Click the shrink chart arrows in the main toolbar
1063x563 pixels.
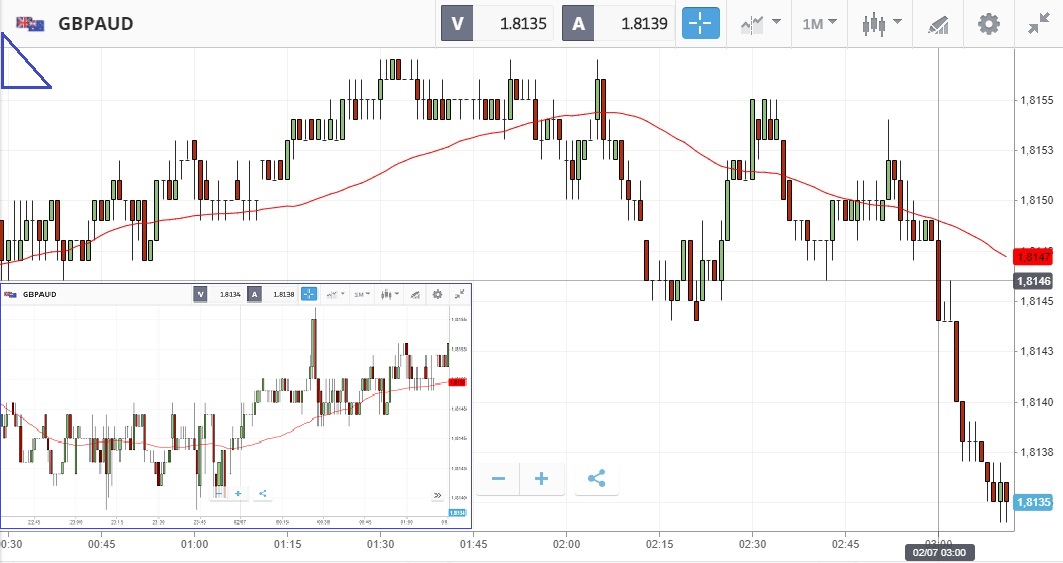[x=1038, y=23]
